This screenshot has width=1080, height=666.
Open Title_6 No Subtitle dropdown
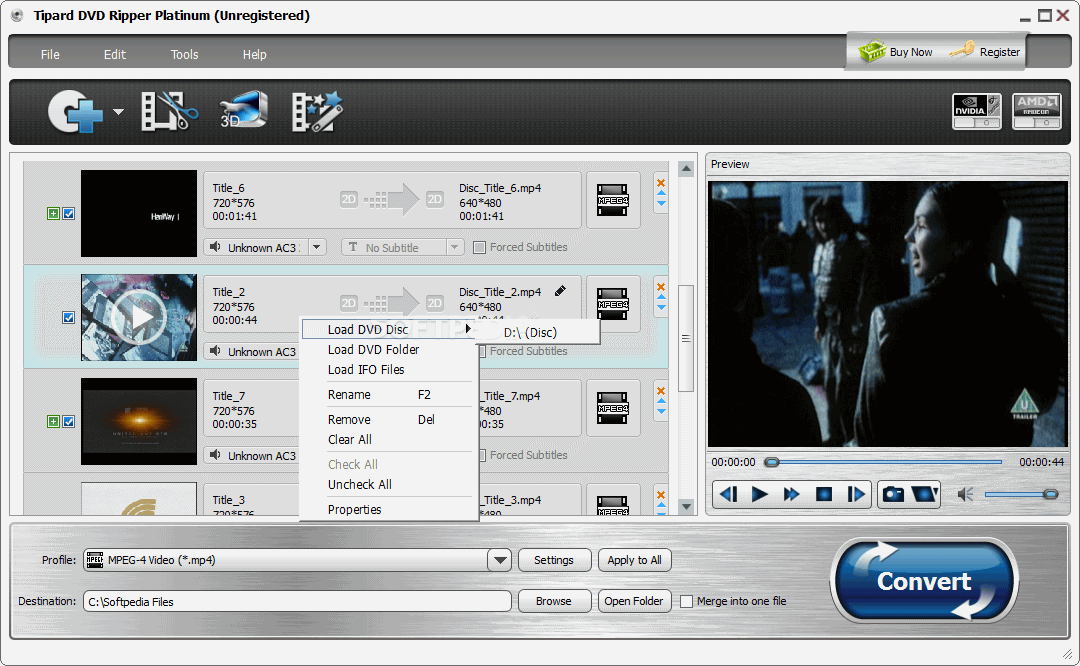[x=455, y=247]
